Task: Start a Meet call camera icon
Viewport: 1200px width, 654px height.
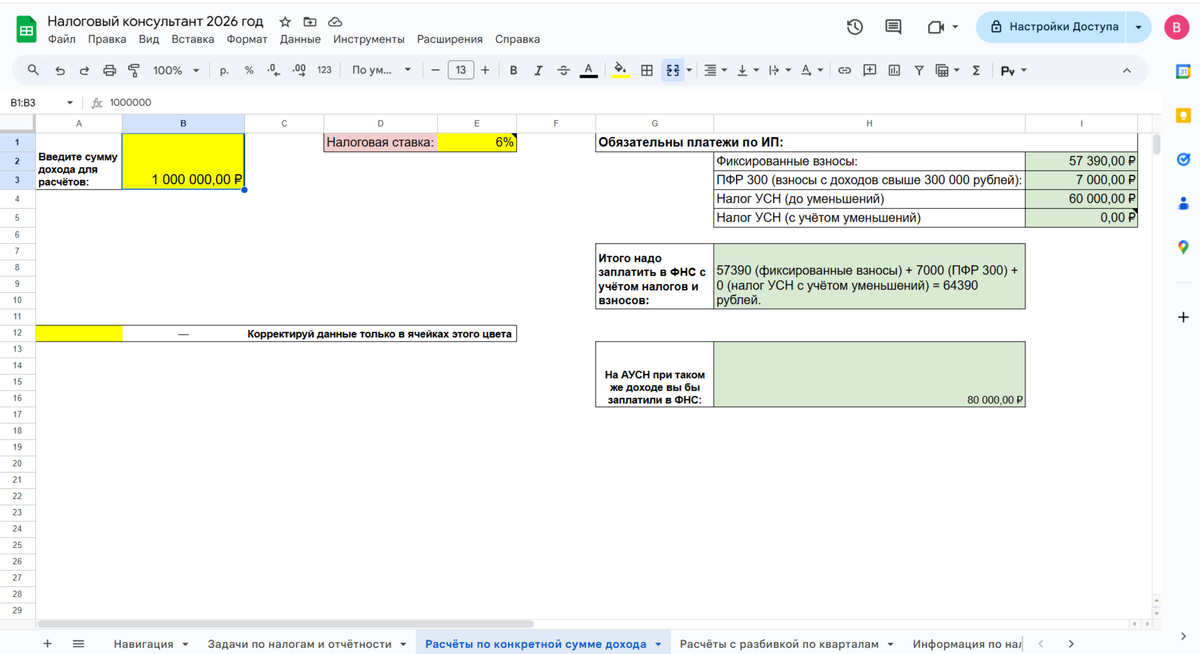Action: click(942, 27)
